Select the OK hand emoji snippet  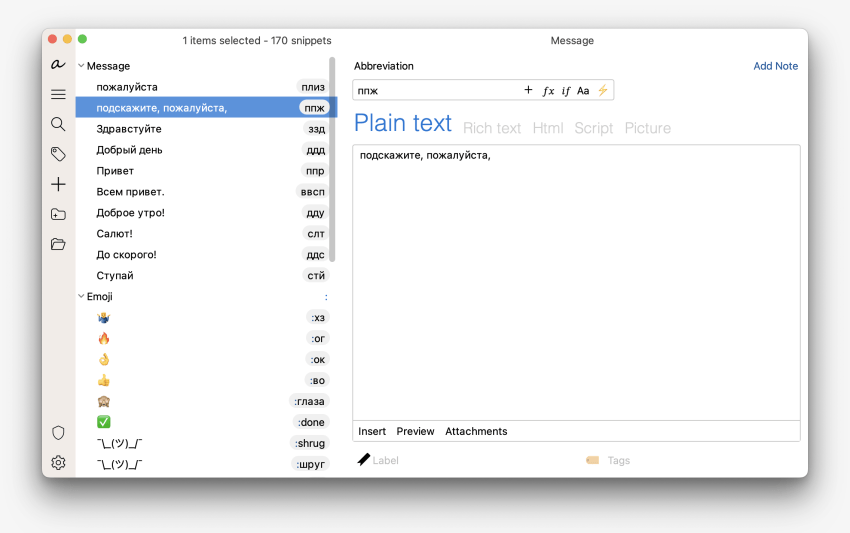pyautogui.click(x=104, y=359)
